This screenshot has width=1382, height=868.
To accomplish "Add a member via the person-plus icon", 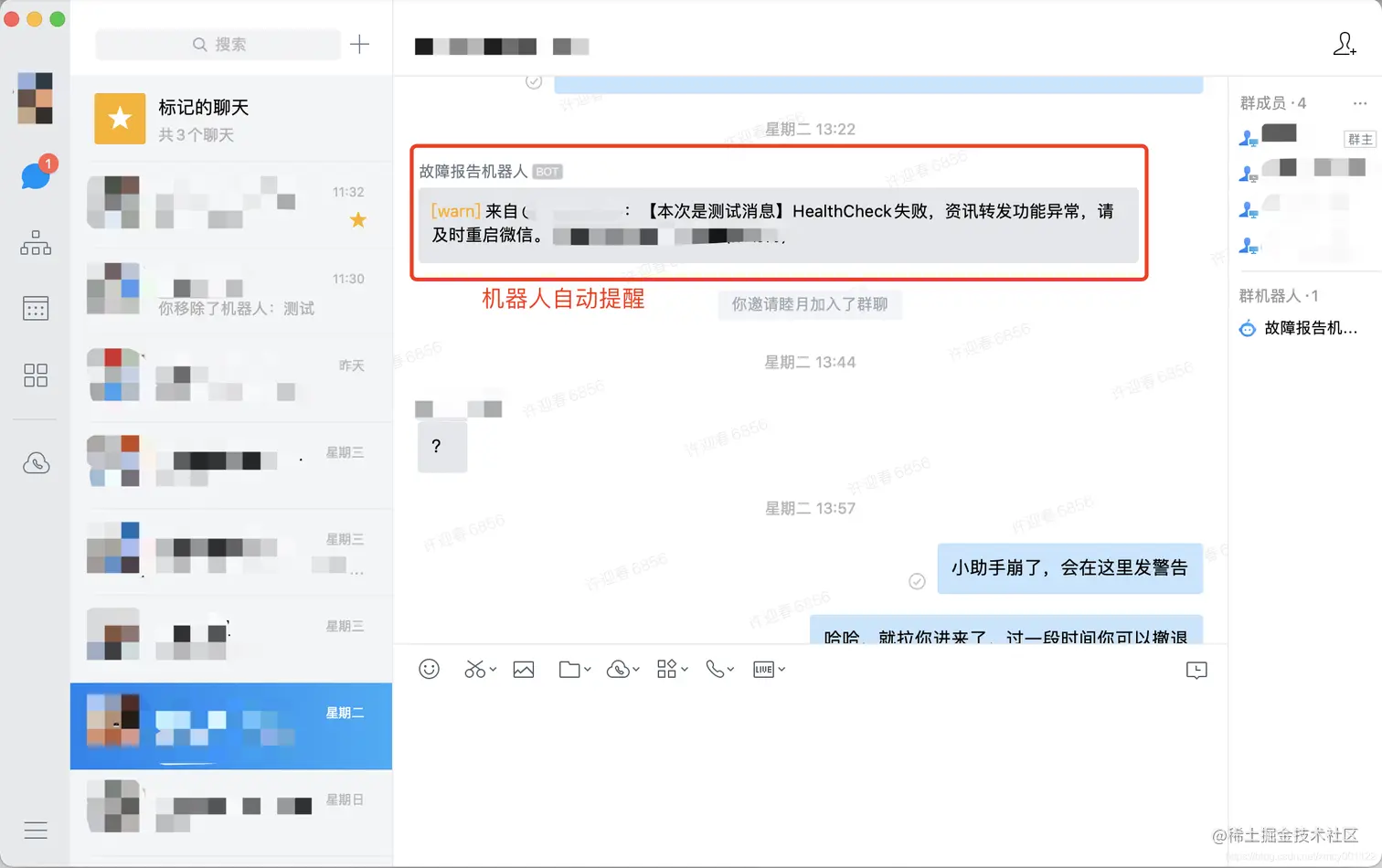I will (x=1344, y=43).
